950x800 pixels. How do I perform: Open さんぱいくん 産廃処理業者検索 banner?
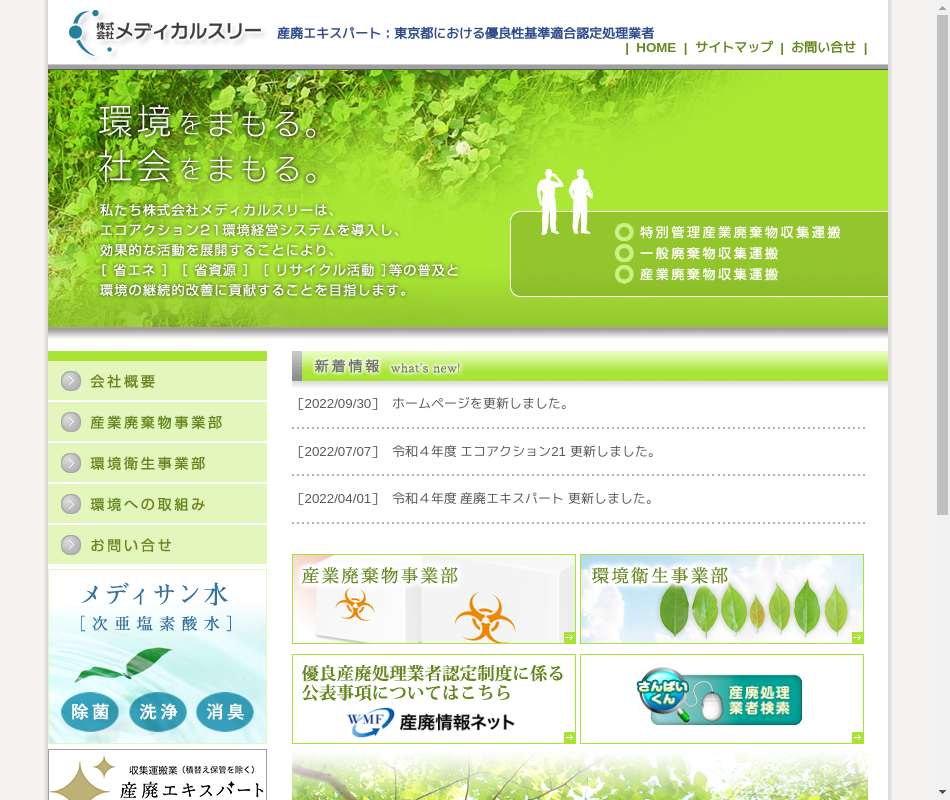(x=722, y=699)
